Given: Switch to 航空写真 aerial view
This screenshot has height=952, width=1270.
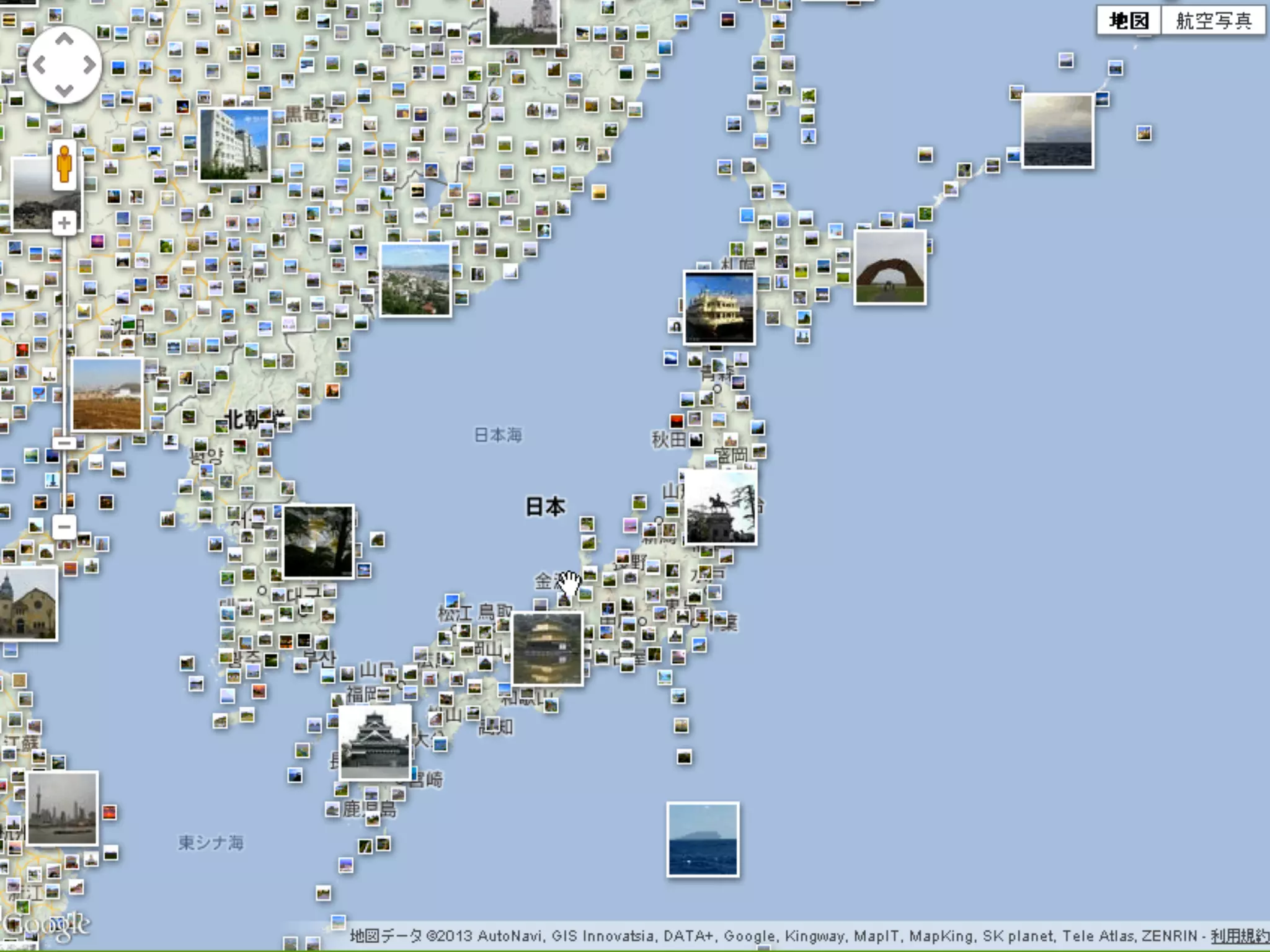Looking at the screenshot, I should [x=1214, y=21].
